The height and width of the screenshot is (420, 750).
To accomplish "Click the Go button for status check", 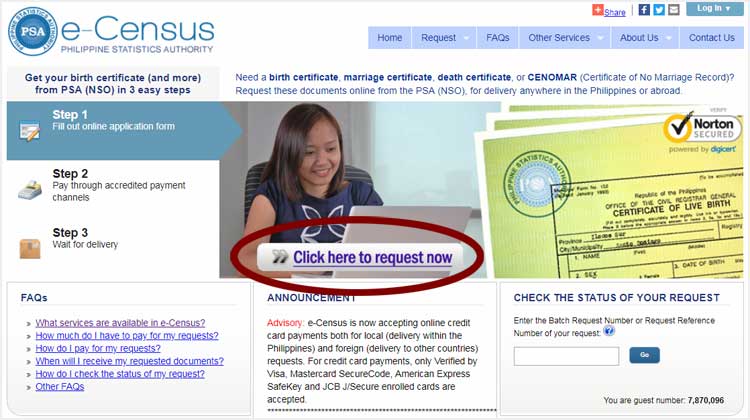I will [x=644, y=355].
